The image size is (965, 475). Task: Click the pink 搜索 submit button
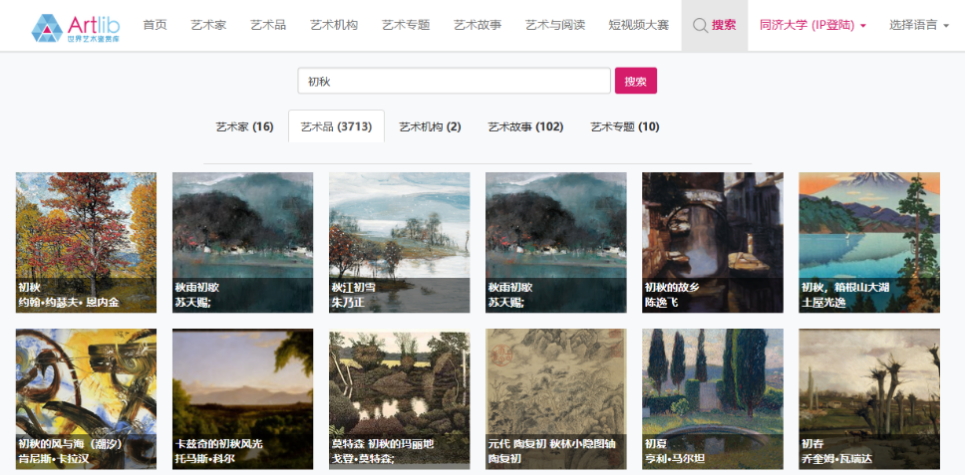point(635,81)
